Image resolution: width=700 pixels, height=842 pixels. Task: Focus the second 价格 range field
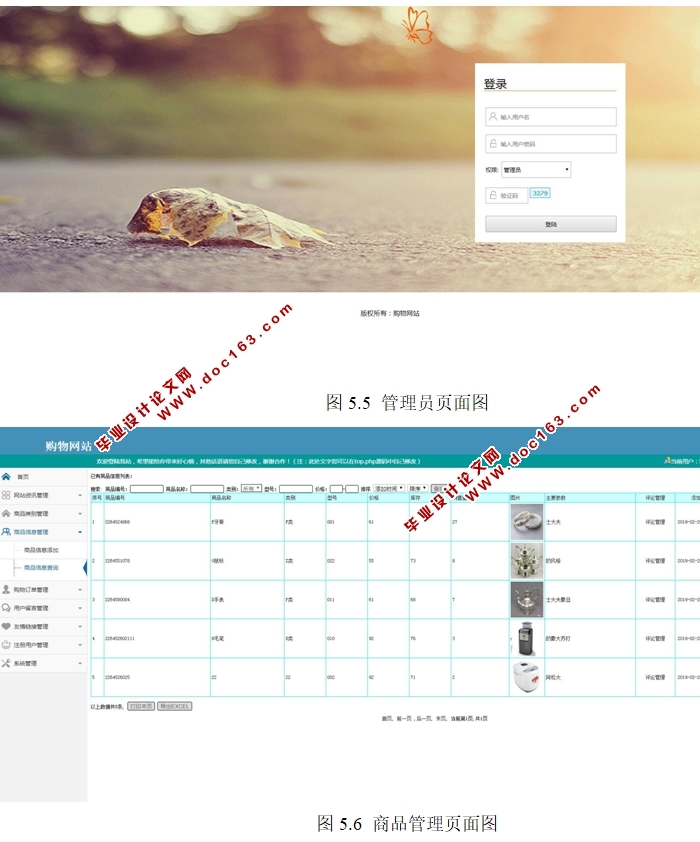coord(352,489)
